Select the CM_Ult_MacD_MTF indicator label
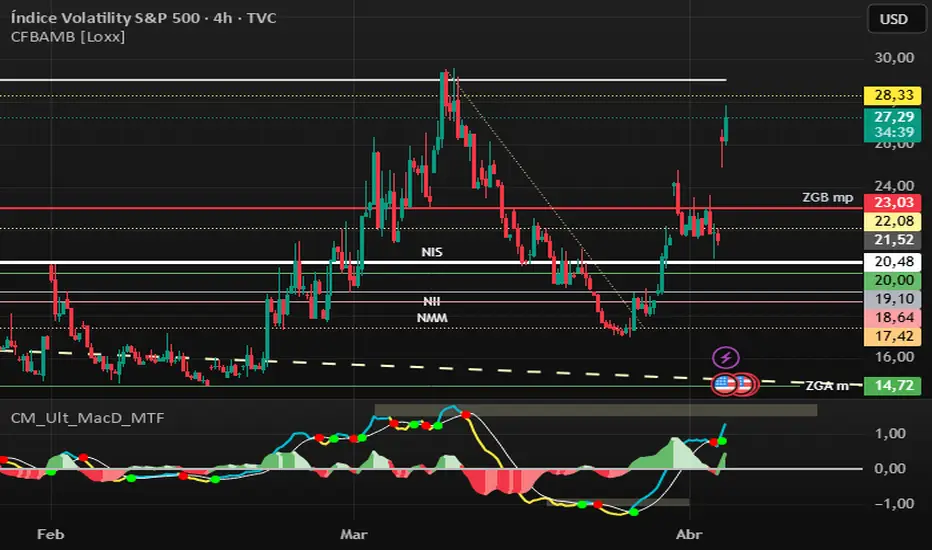The height and width of the screenshot is (550, 932). [87, 418]
